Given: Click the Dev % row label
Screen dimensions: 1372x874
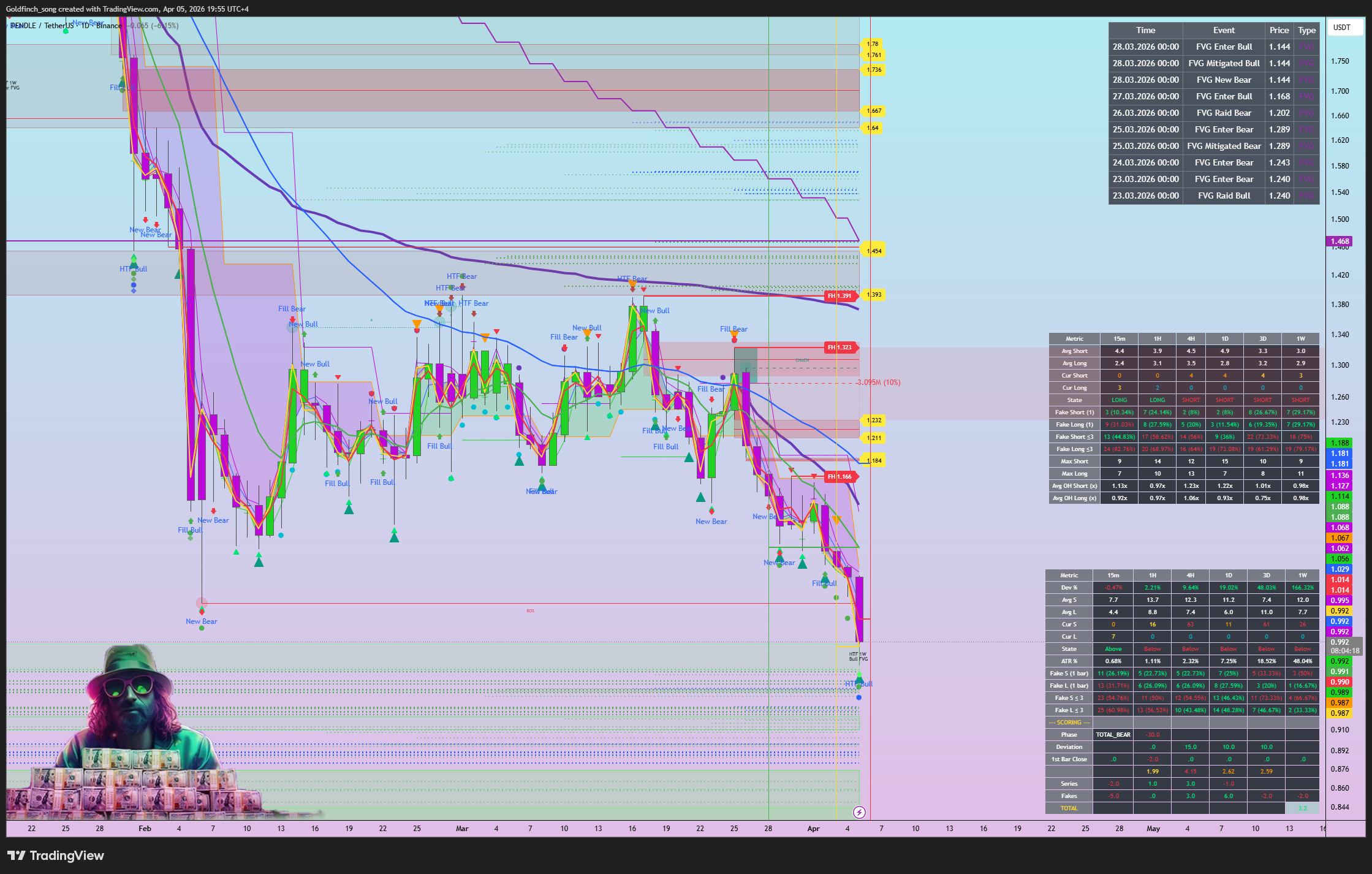Looking at the screenshot, I should pyautogui.click(x=1069, y=588).
